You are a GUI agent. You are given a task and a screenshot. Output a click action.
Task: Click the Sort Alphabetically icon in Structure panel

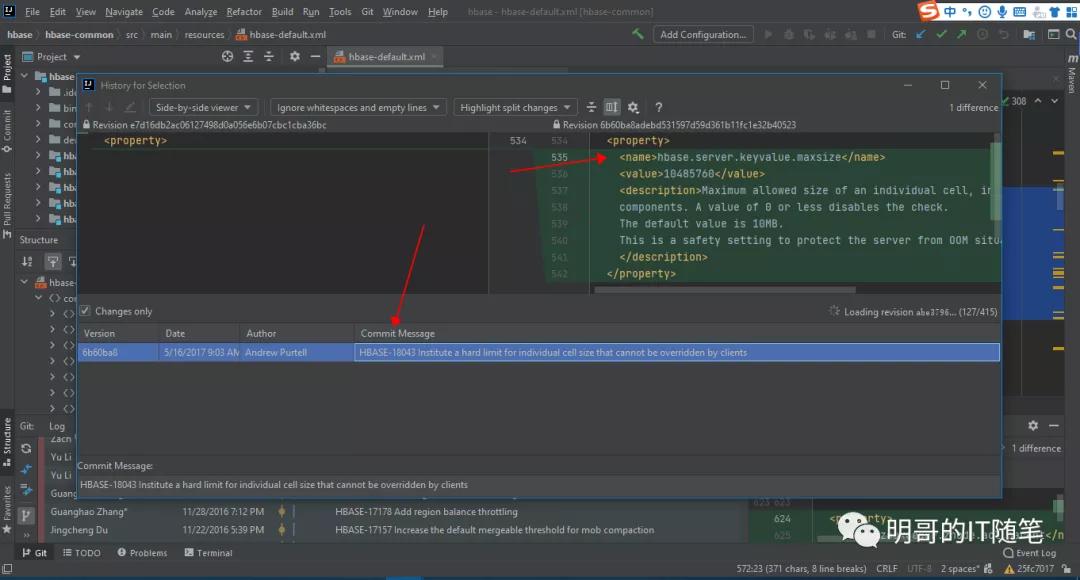pos(27,262)
